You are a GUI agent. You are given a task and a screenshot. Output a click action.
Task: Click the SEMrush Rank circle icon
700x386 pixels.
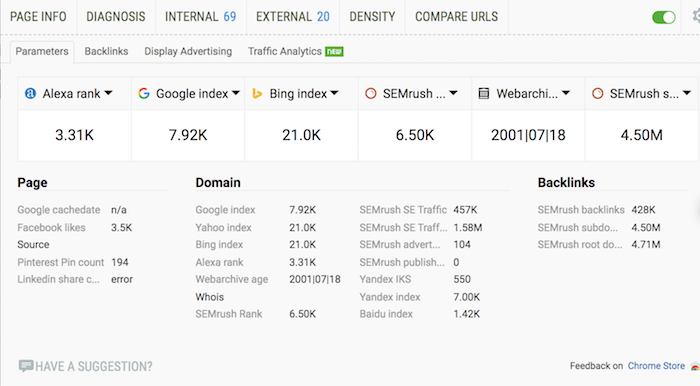coord(371,93)
